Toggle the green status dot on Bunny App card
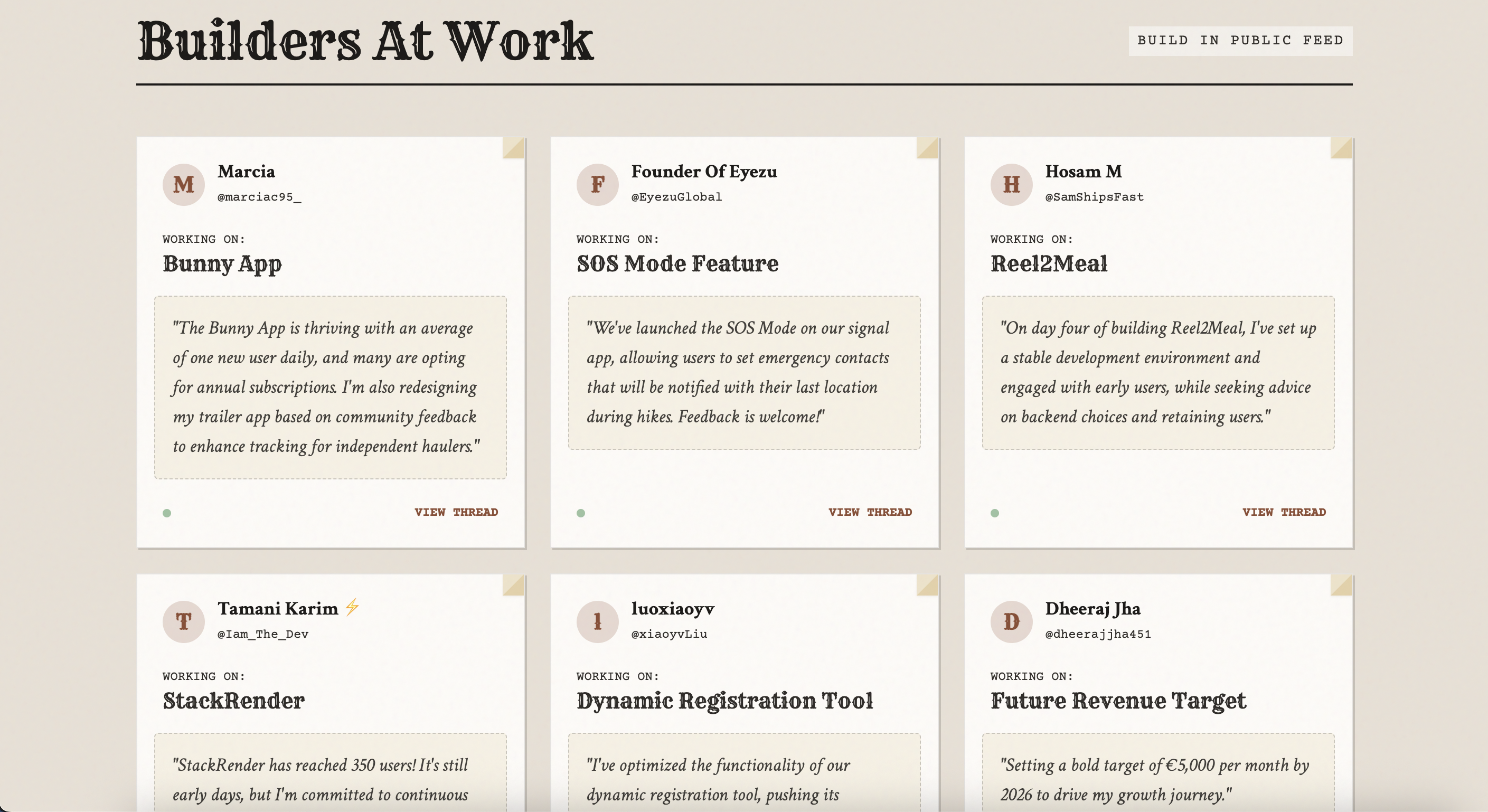Viewport: 1488px width, 812px height. tap(166, 512)
